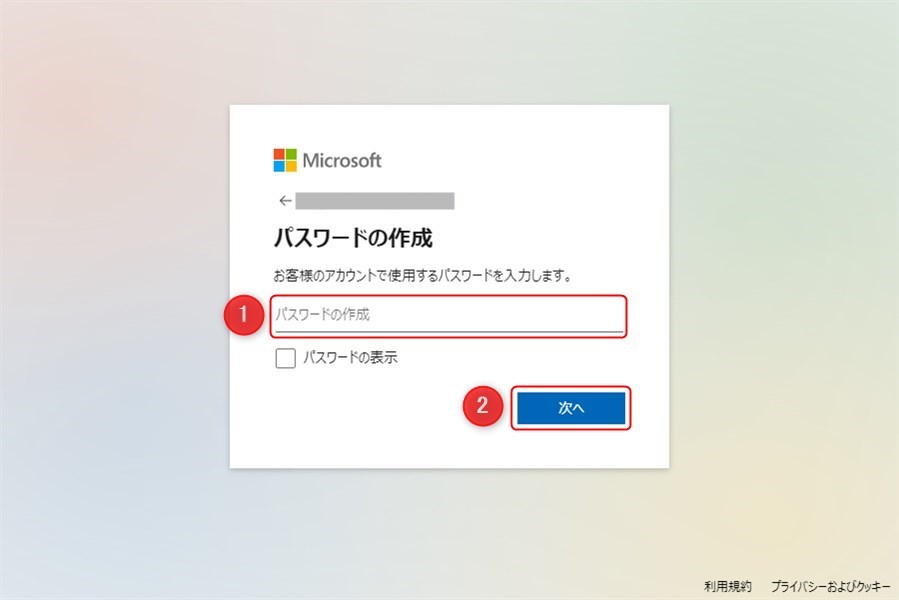899x600 pixels.
Task: Open the プライバシーおよびクッキー link
Action: (830, 586)
